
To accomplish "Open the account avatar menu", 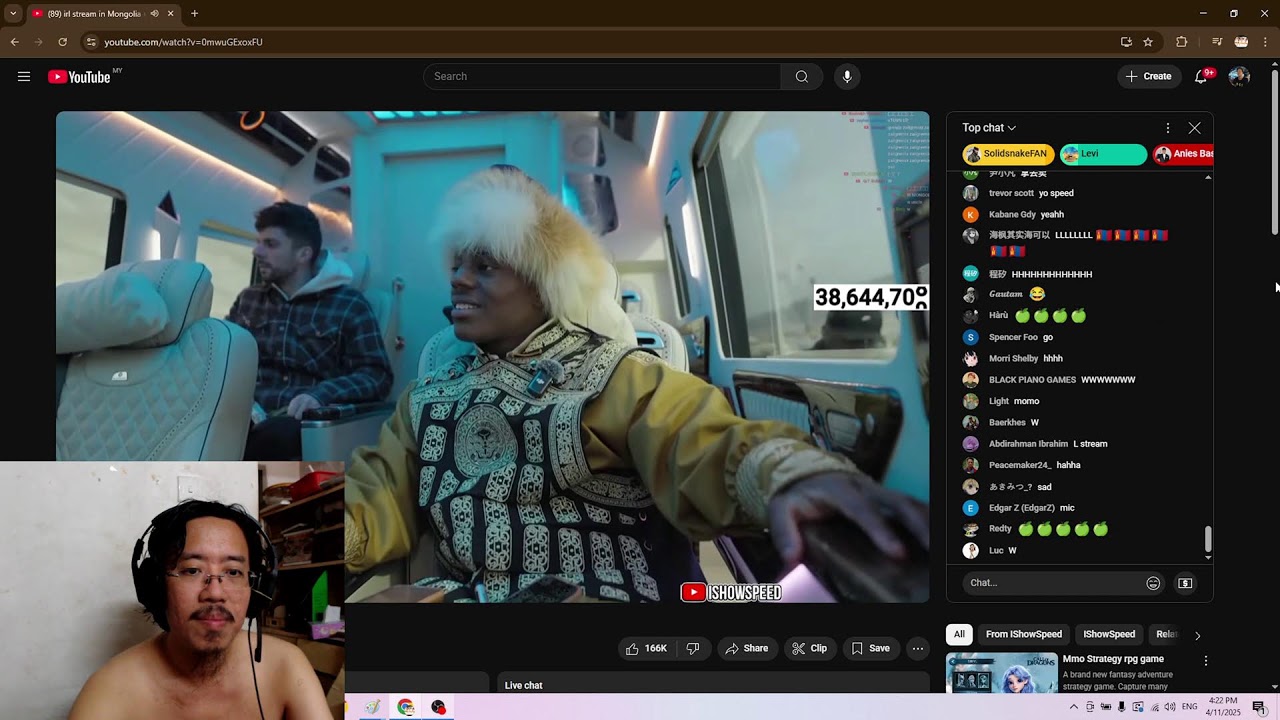I will point(1239,76).
